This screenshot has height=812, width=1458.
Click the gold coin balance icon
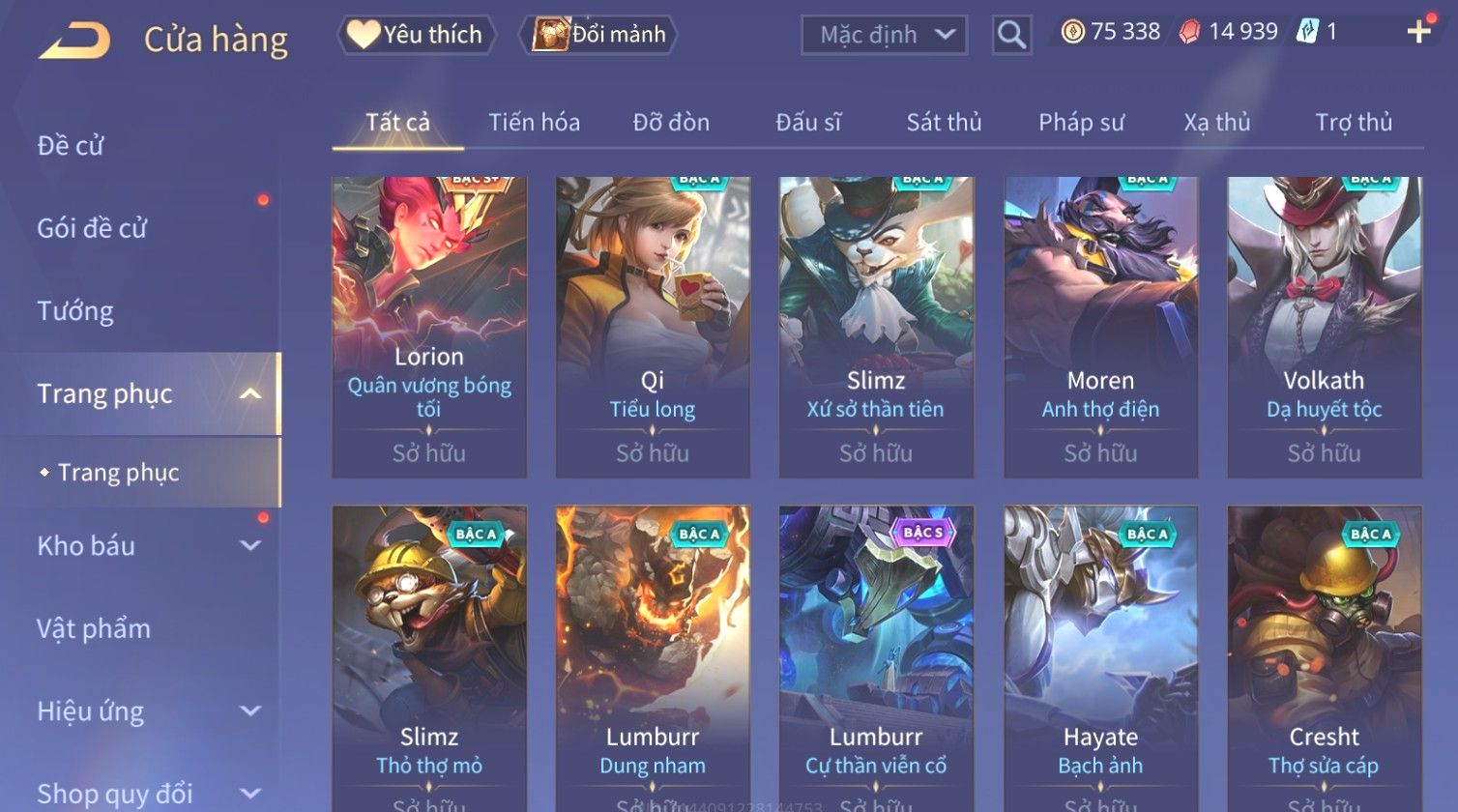point(1072,32)
